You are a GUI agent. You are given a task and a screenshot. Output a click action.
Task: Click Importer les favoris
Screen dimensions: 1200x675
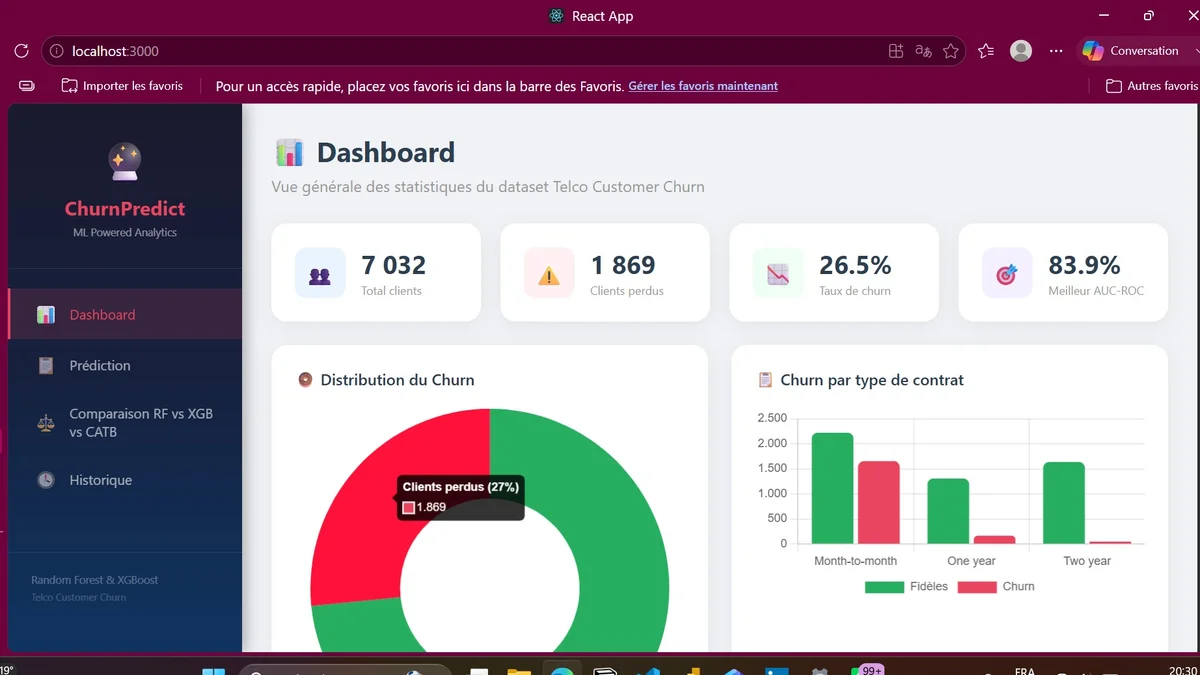click(122, 86)
